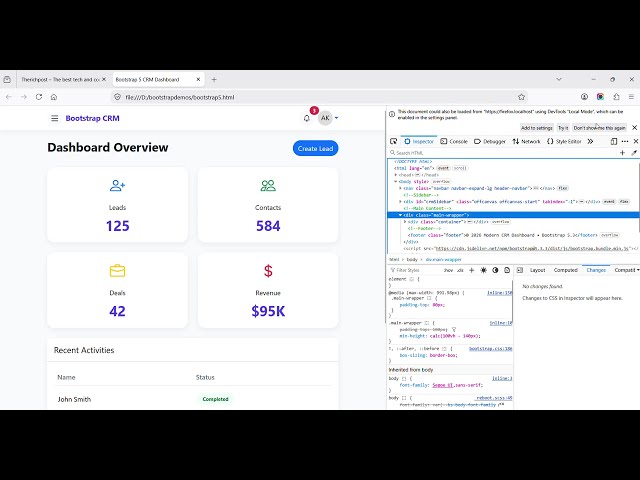The image size is (640, 480).
Task: Click the body breadcrumb item
Action: pos(412,260)
